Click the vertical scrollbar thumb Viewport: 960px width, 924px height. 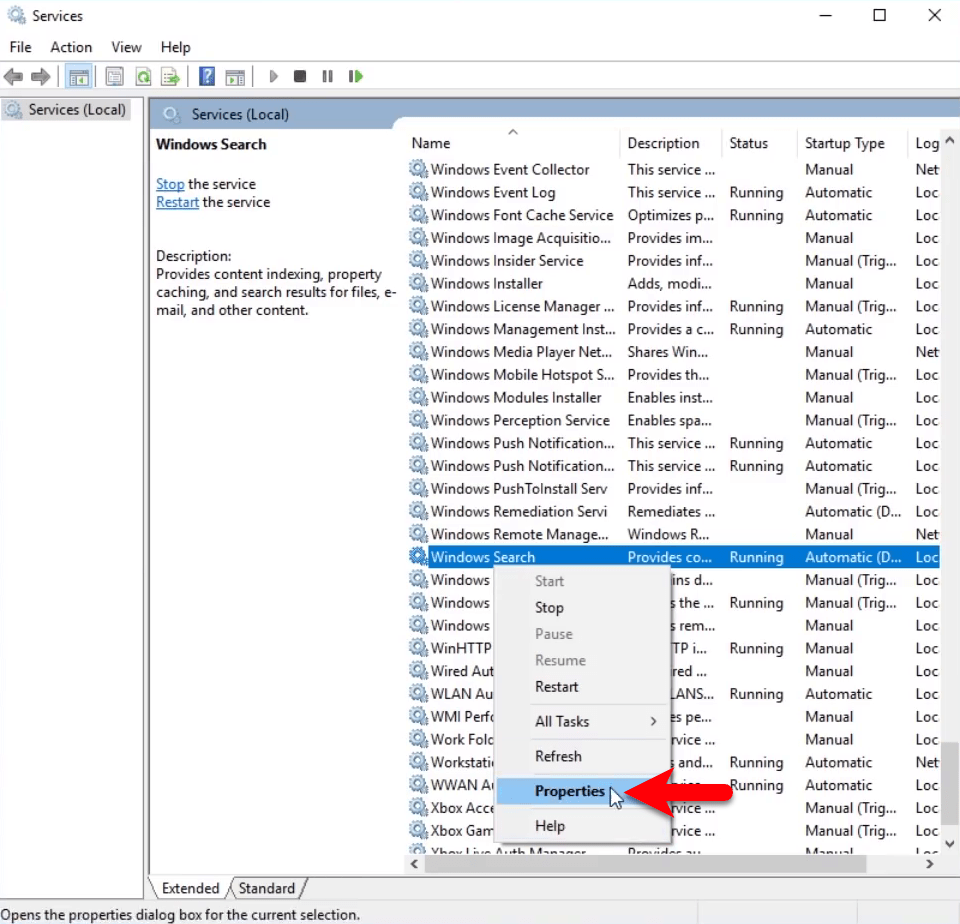tap(950, 784)
